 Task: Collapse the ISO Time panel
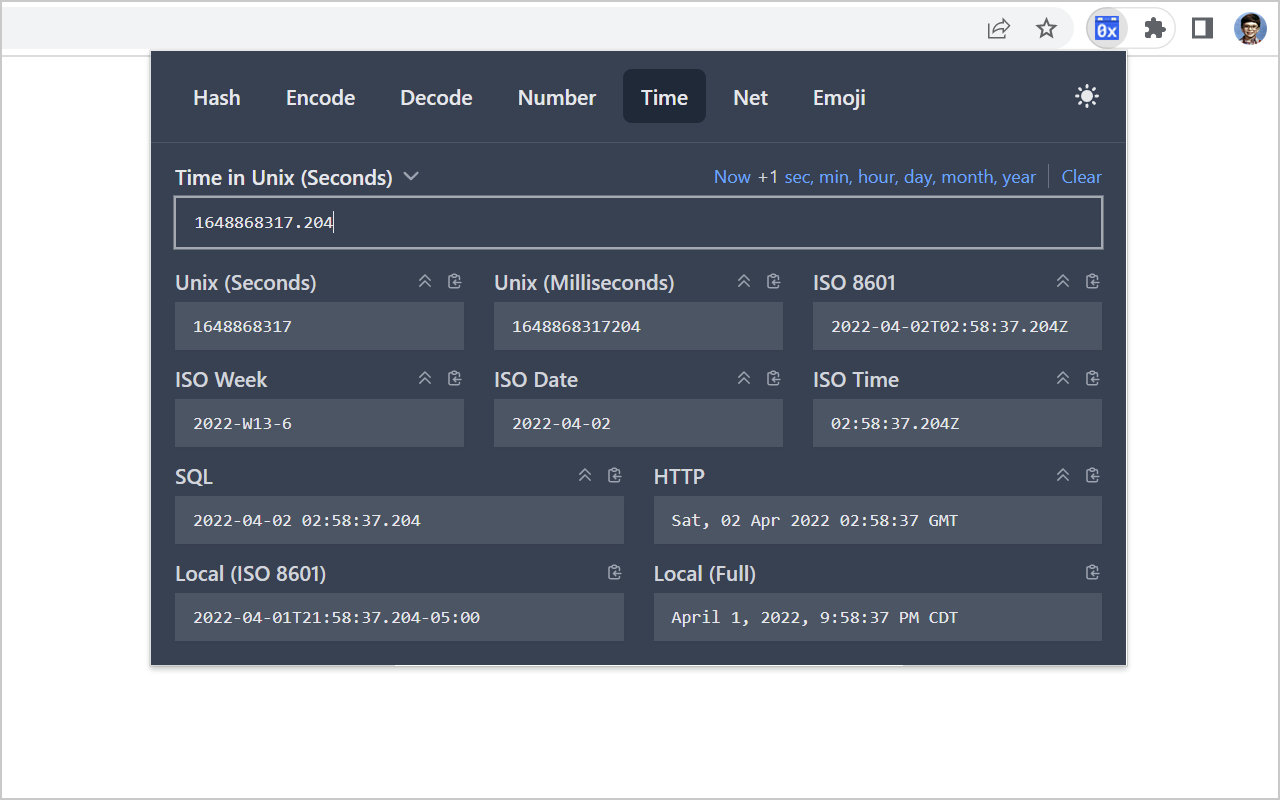pos(1063,378)
